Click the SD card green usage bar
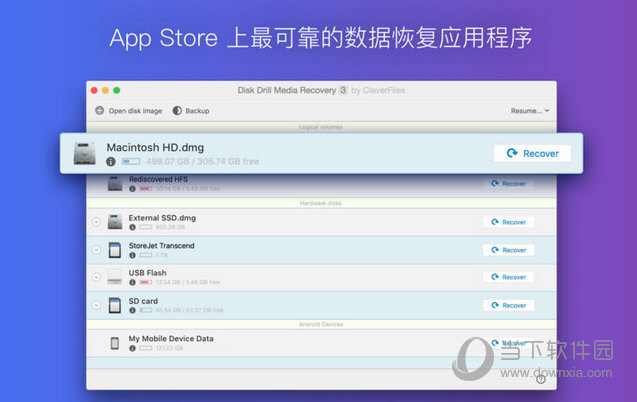This screenshot has width=637, height=402. pos(146,311)
